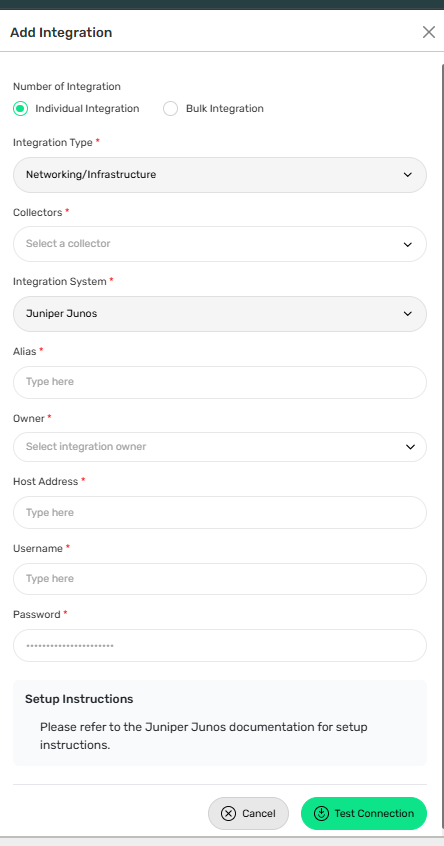The image size is (444, 846).
Task: Open the Integration Type dropdown
Action: (x=220, y=175)
